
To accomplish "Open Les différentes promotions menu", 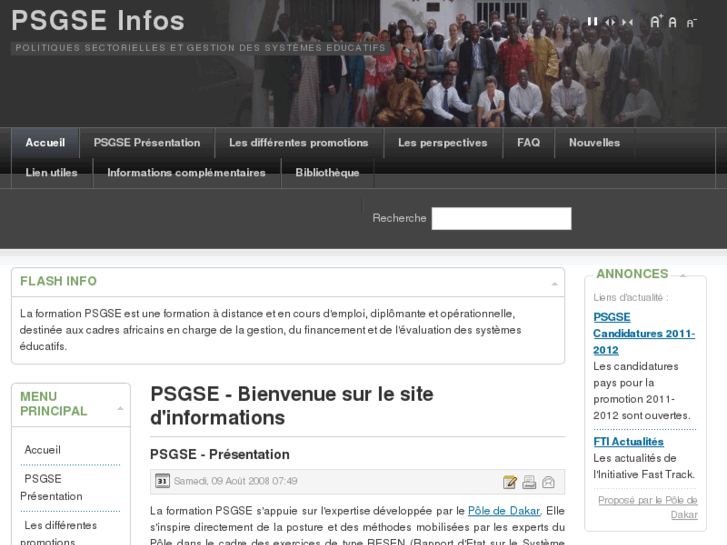I will click(298, 143).
